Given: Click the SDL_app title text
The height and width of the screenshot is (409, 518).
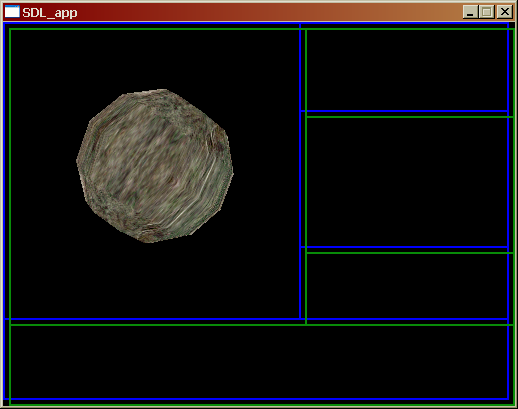Looking at the screenshot, I should (x=50, y=13).
